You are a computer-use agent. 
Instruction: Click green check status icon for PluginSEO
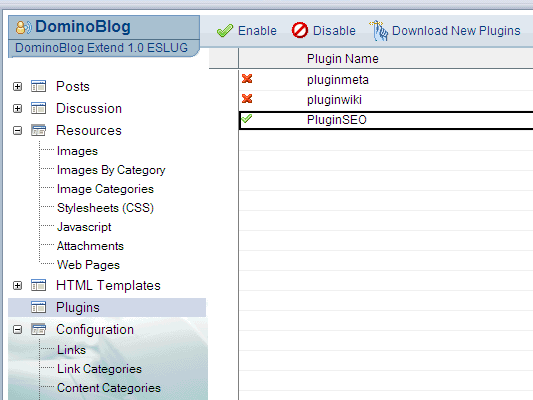click(x=247, y=119)
